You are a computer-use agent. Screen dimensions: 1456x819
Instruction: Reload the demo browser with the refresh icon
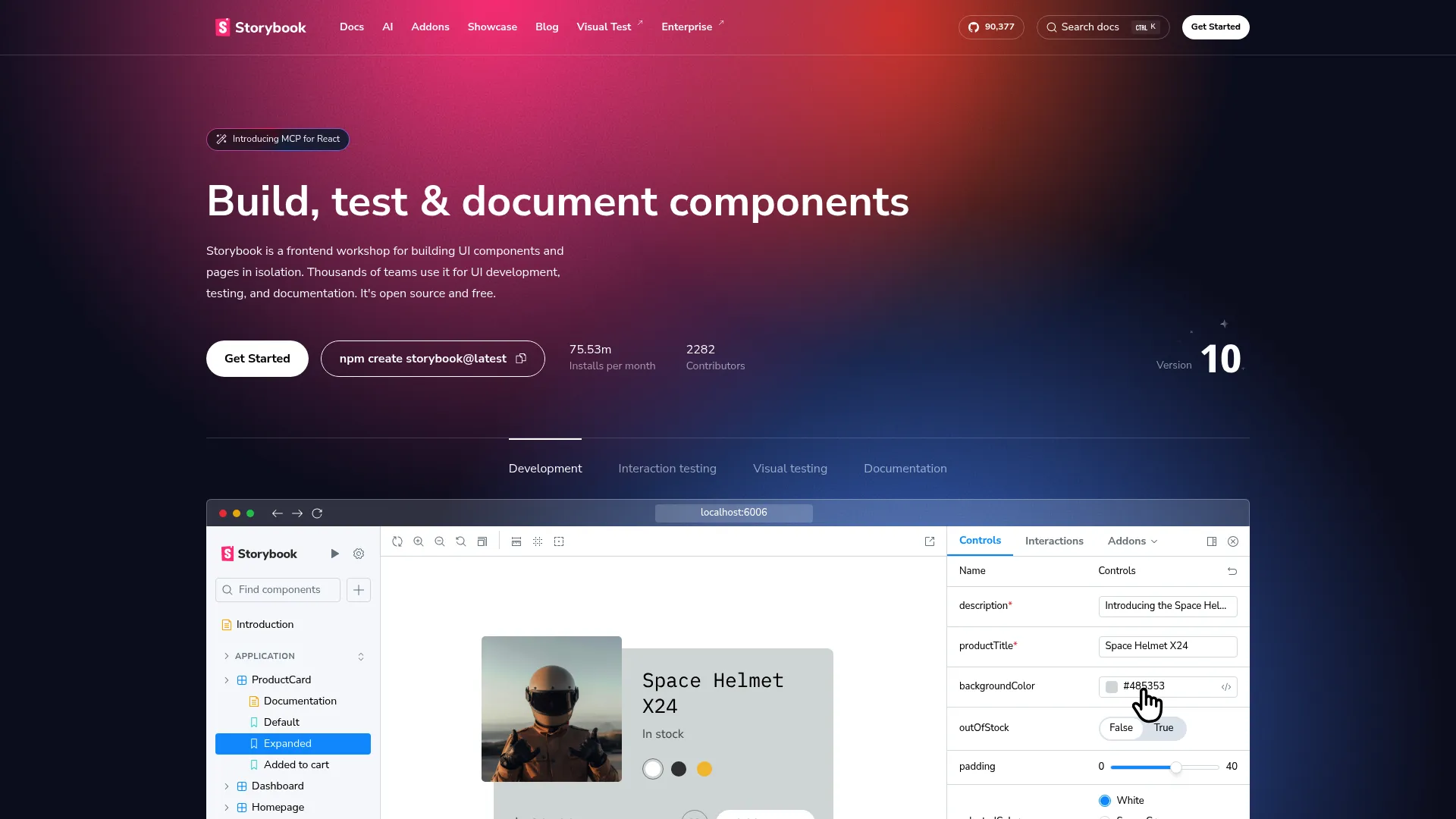pos(317,513)
